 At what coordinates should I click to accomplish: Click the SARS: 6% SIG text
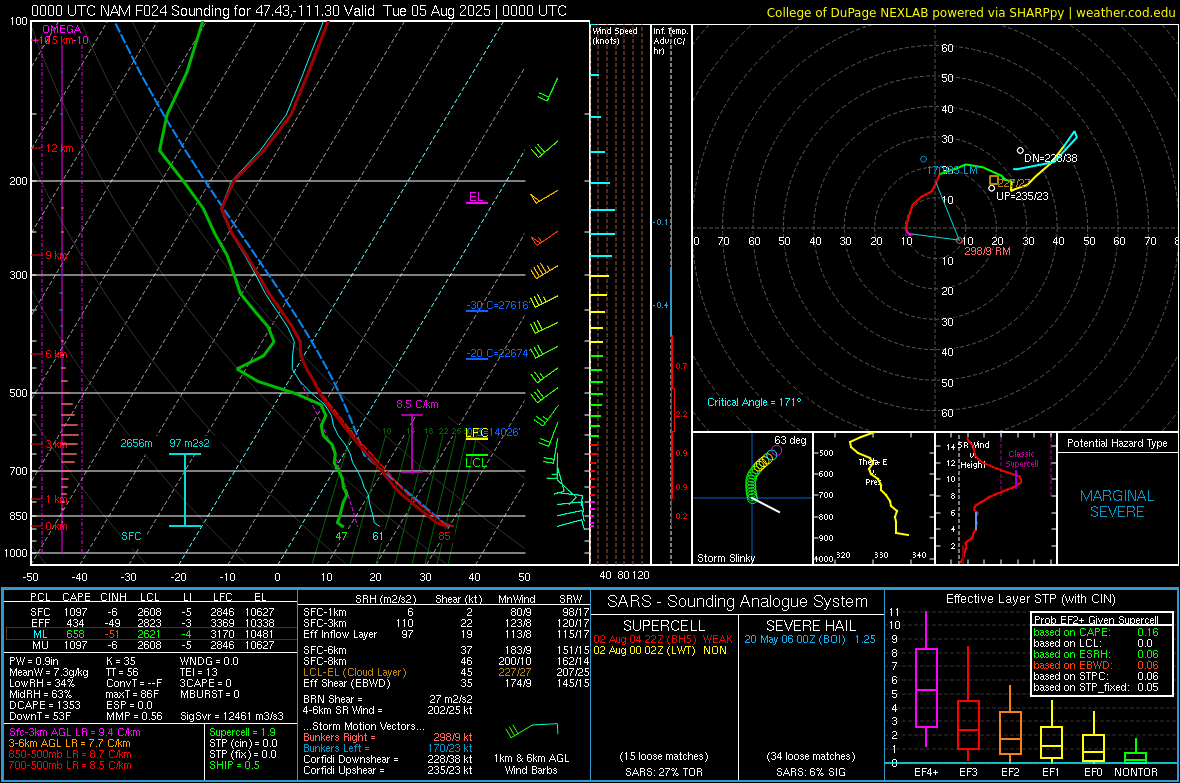pos(810,772)
